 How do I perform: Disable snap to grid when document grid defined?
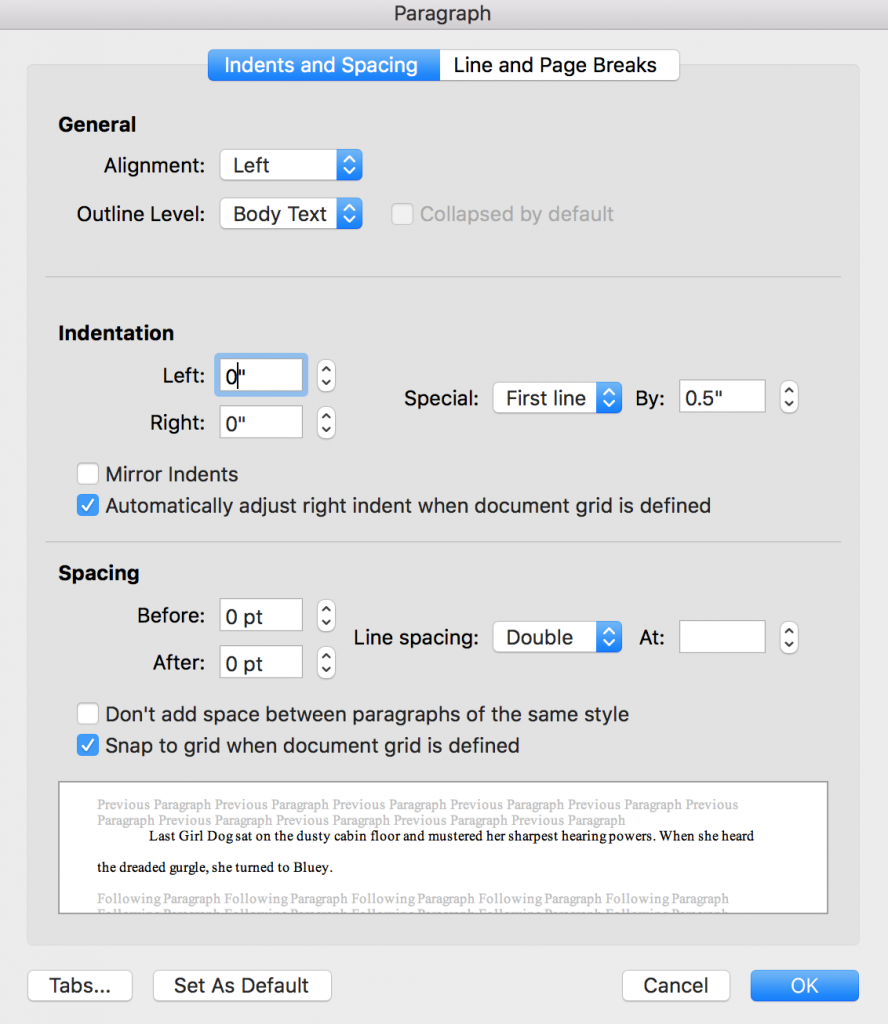pos(88,745)
